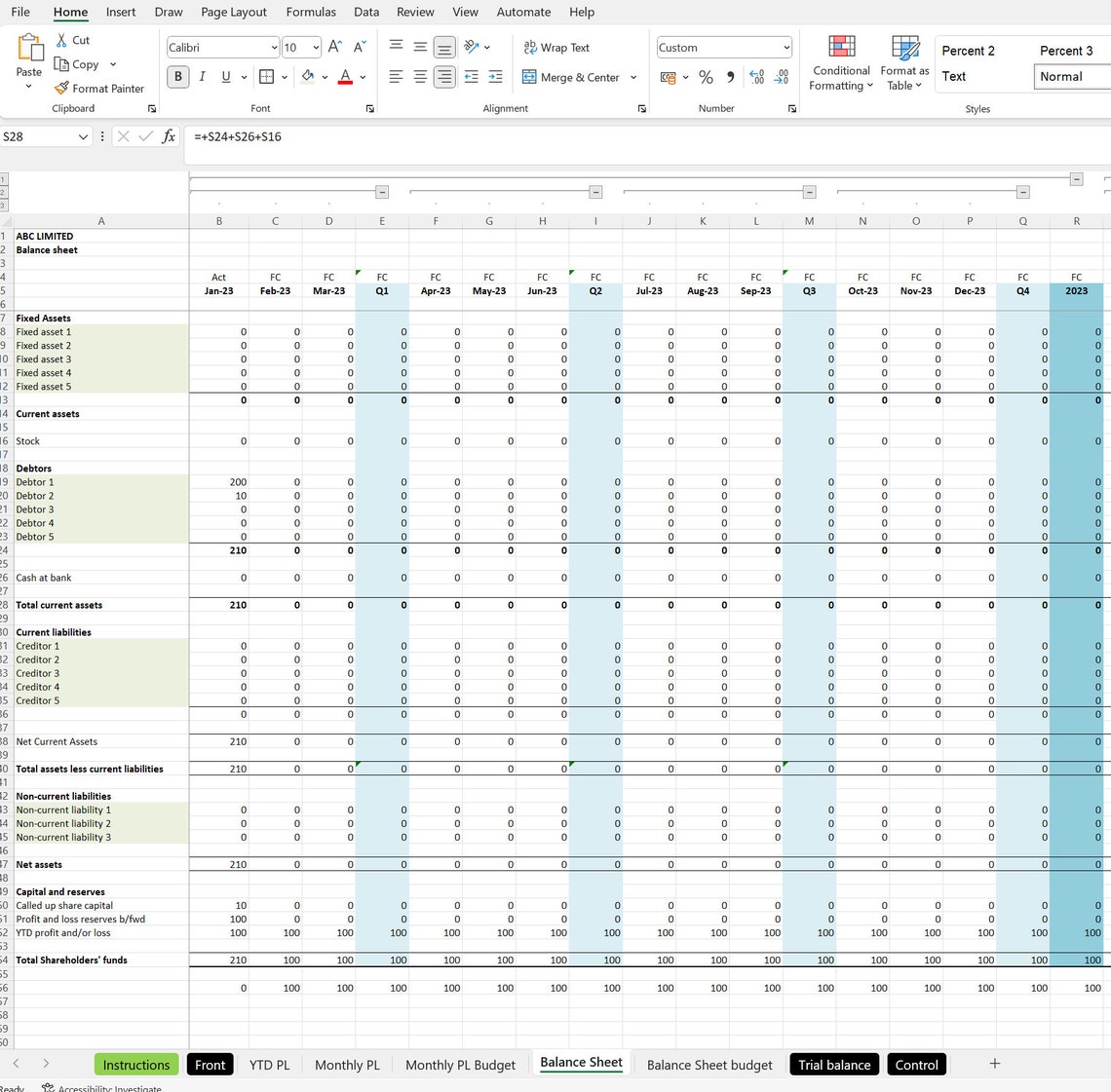Toggle Bold formatting

pos(177,76)
